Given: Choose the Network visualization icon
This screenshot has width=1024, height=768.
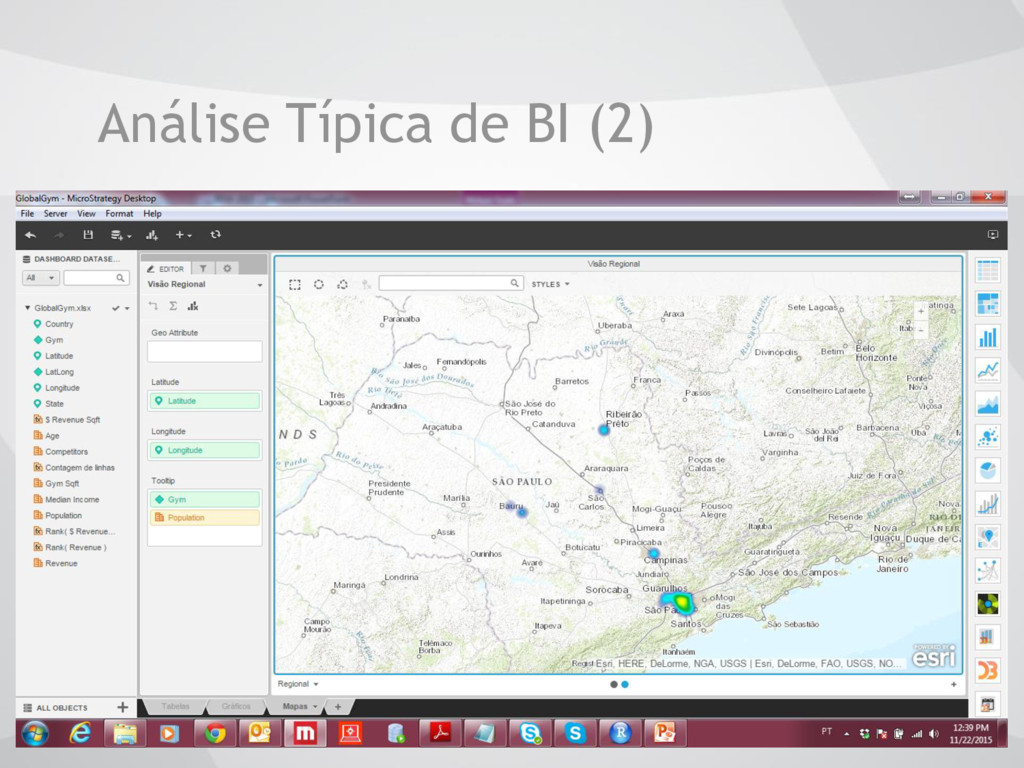Looking at the screenshot, I should [x=987, y=571].
